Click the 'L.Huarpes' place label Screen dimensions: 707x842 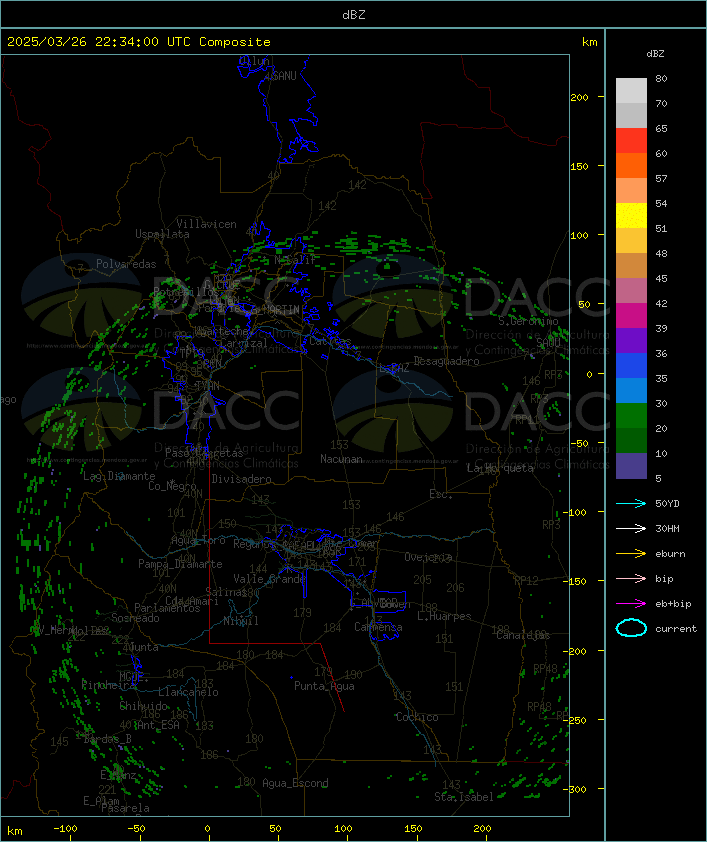coord(444,616)
